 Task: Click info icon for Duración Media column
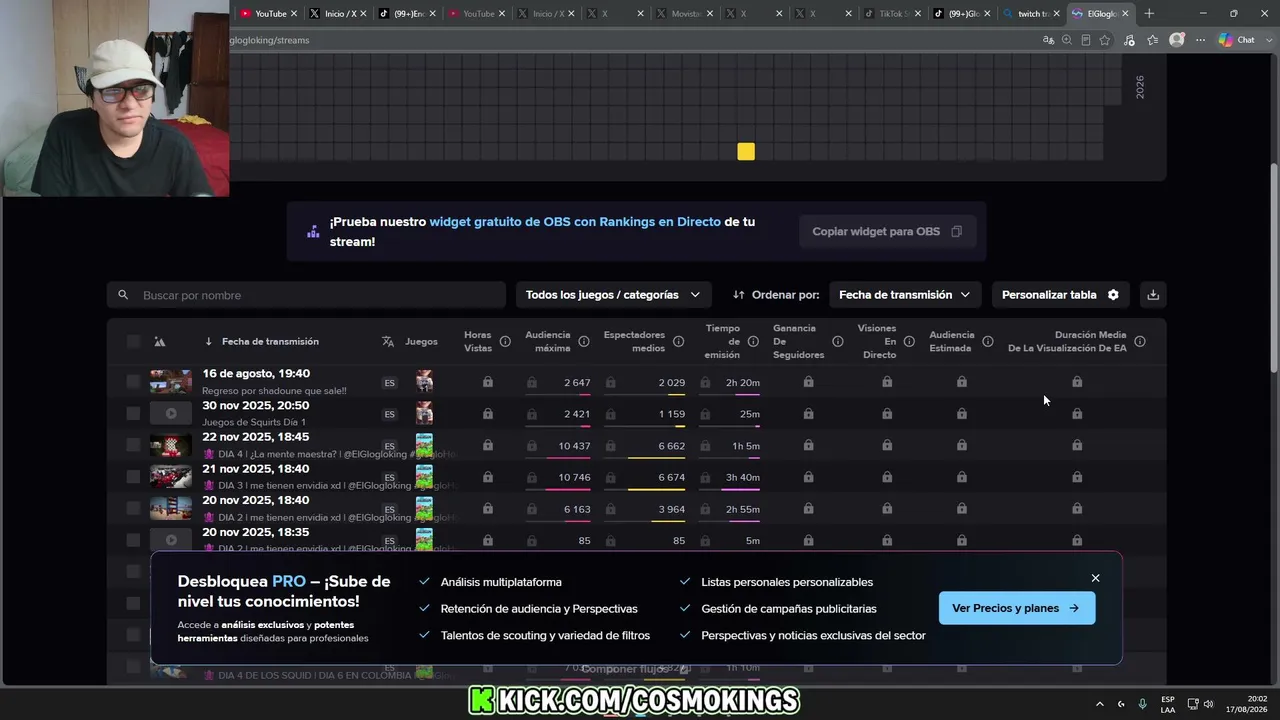click(x=1140, y=342)
